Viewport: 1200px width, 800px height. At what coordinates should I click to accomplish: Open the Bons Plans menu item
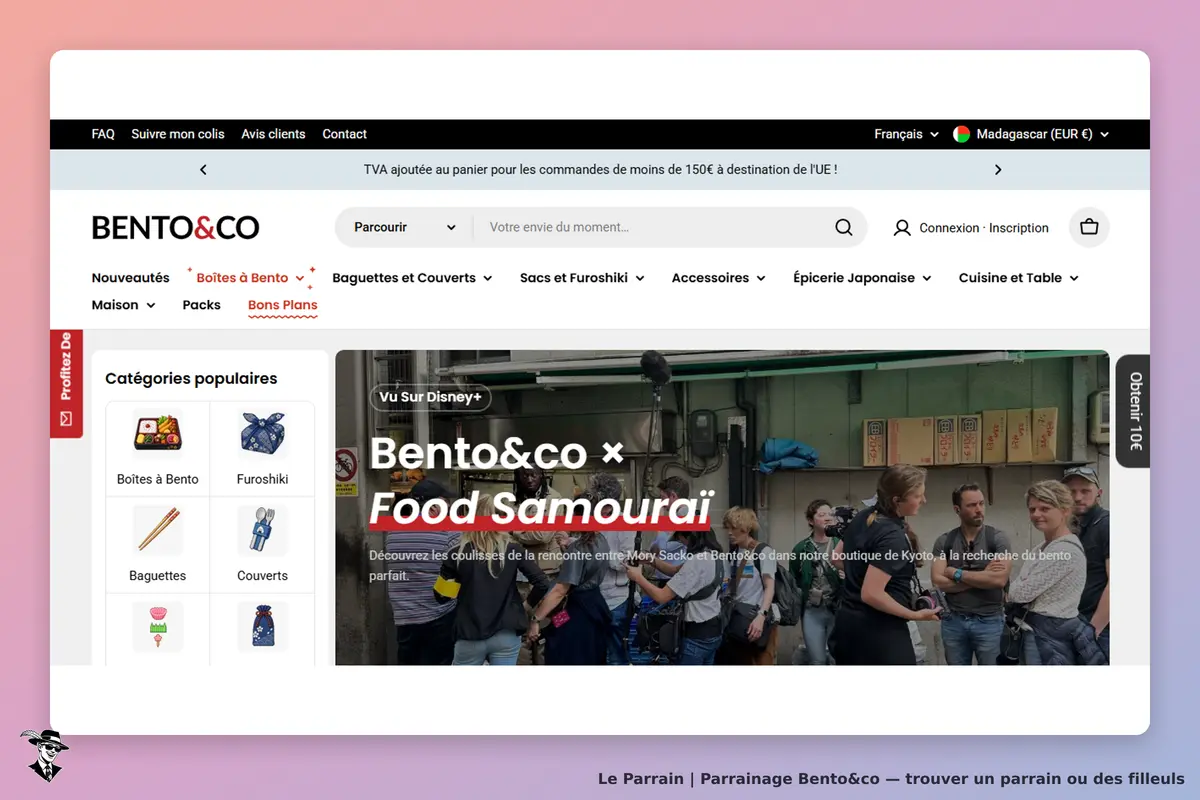[x=283, y=306]
